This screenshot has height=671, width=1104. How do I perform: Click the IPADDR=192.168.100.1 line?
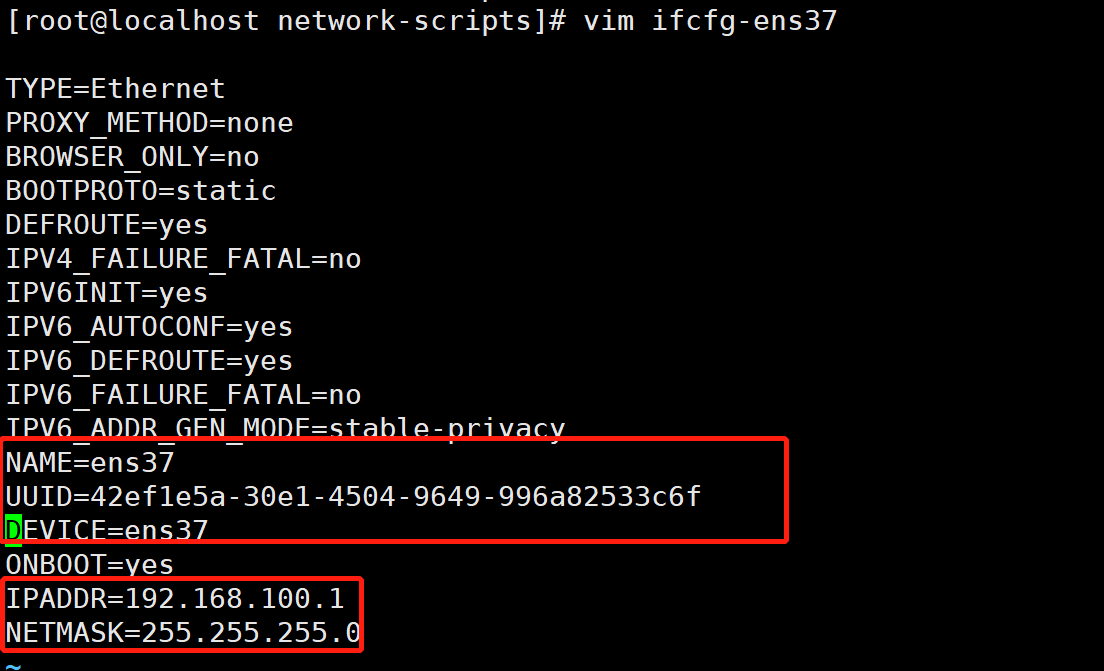click(x=175, y=599)
